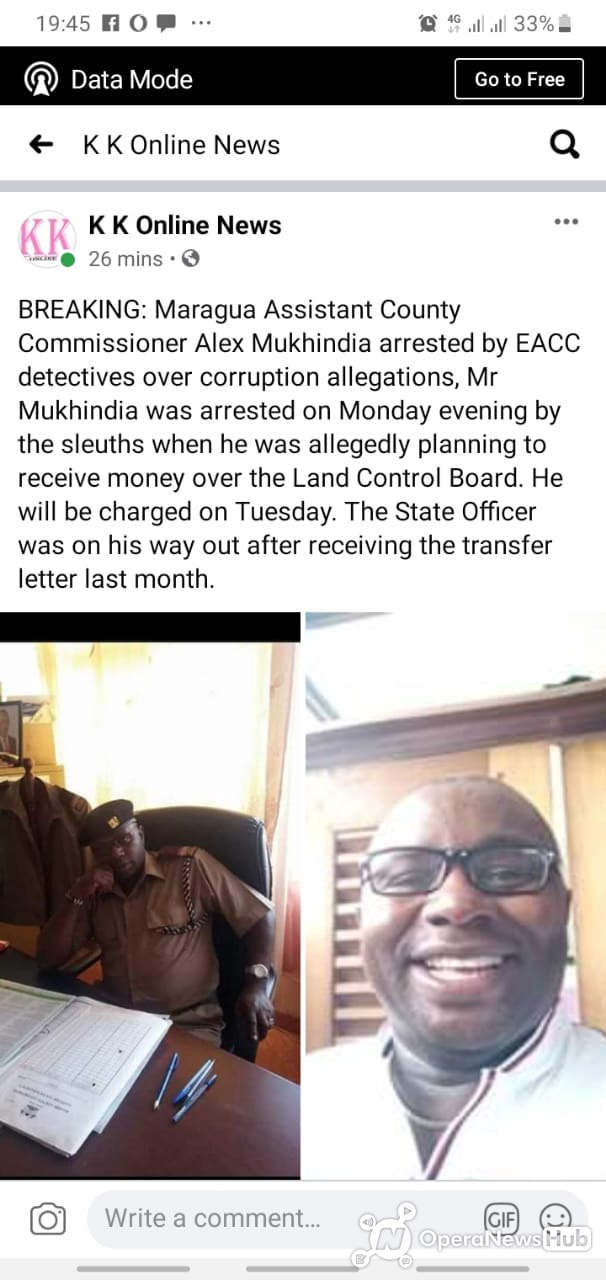Open the K K Online News author link
This screenshot has width=606, height=1280.
pyautogui.click(x=185, y=225)
